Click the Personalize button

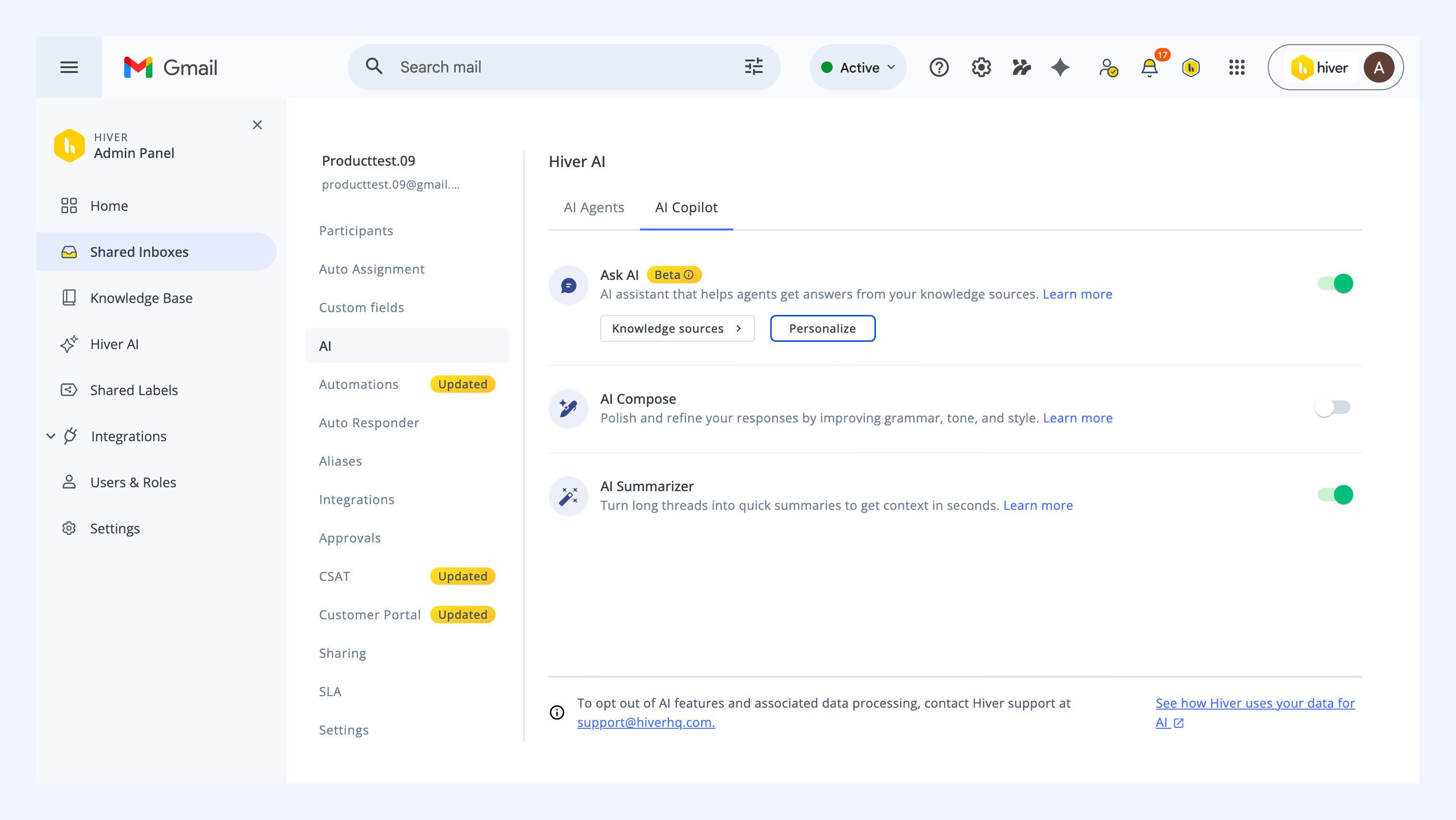coord(823,328)
